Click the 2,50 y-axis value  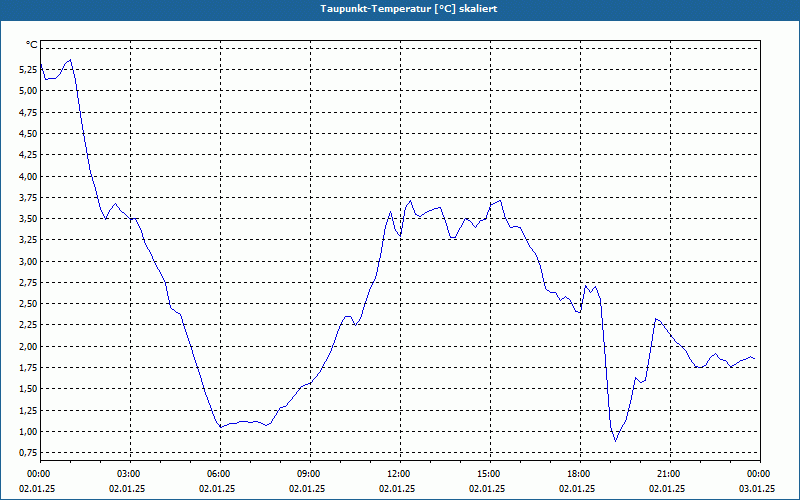pos(29,304)
